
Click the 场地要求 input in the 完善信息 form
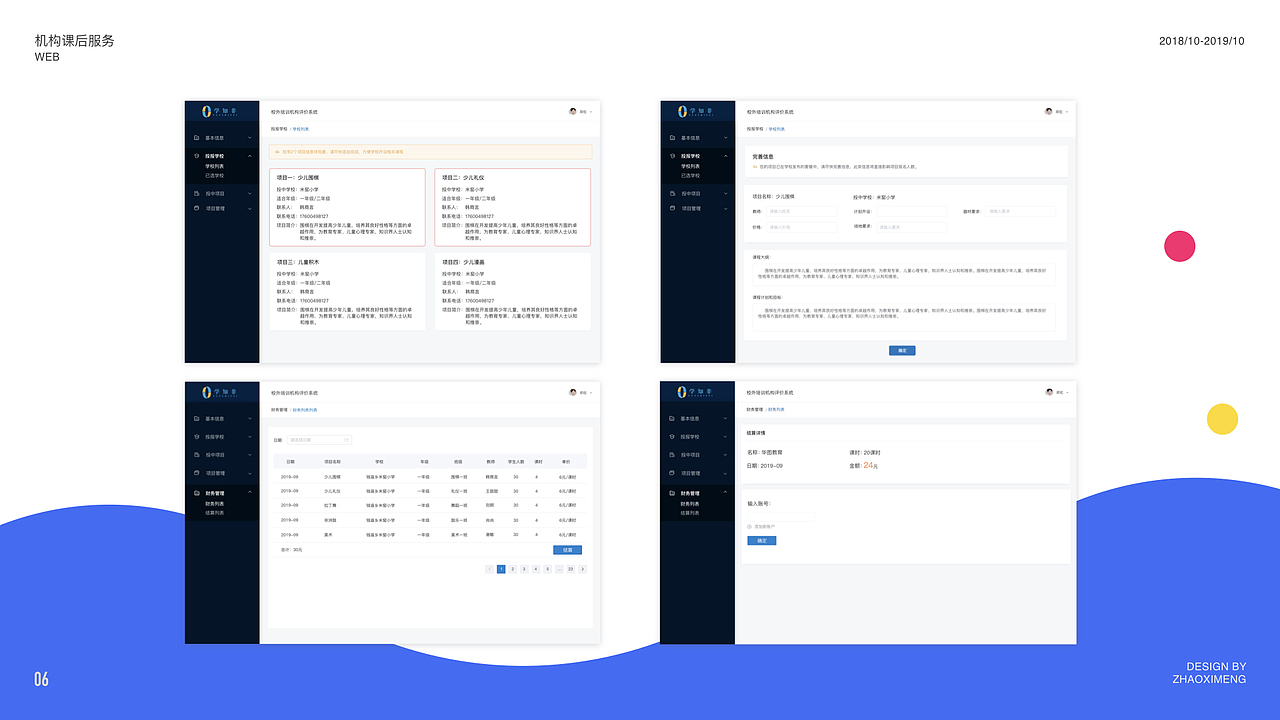point(911,227)
